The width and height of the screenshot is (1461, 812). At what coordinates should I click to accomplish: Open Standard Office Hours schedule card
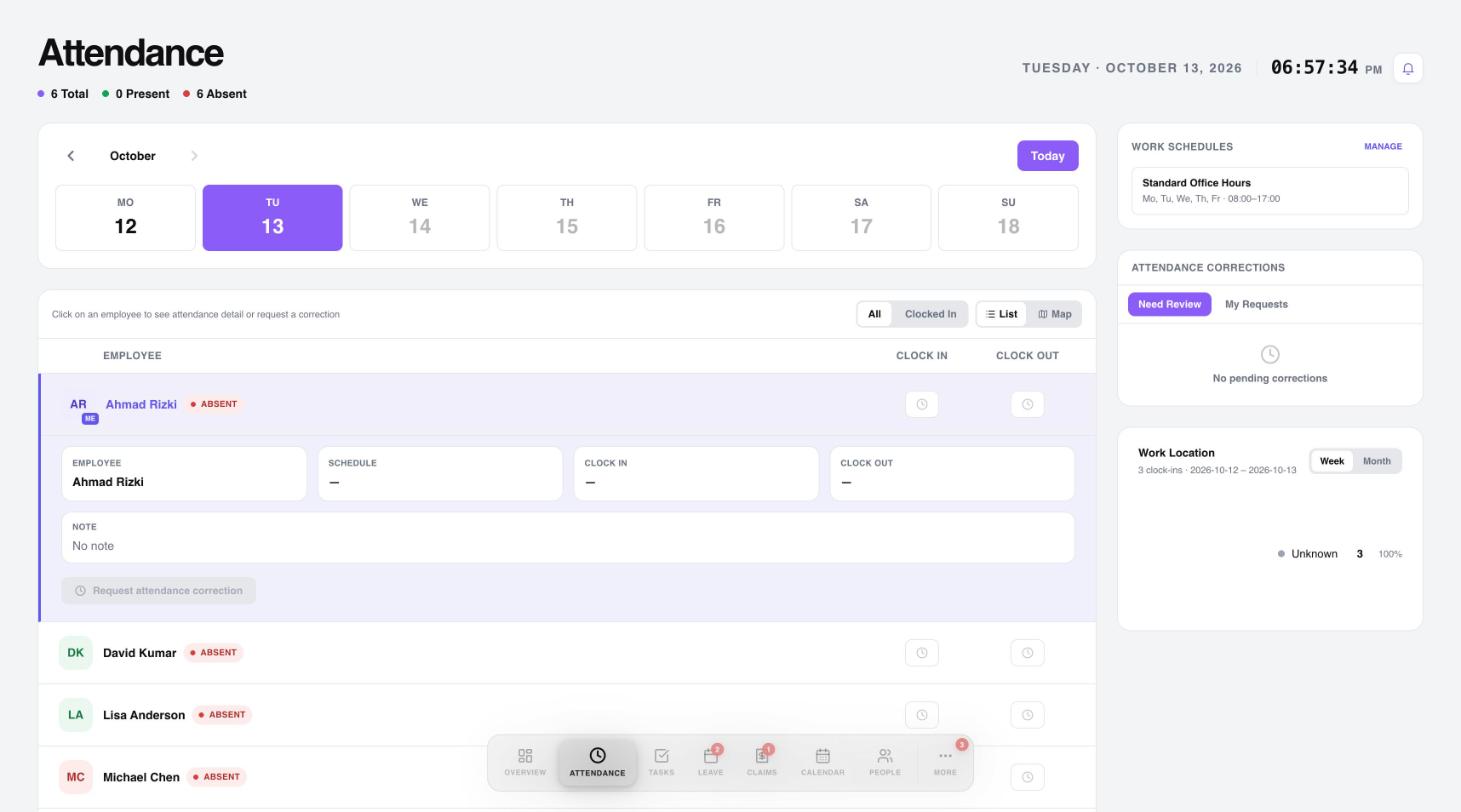1269,190
